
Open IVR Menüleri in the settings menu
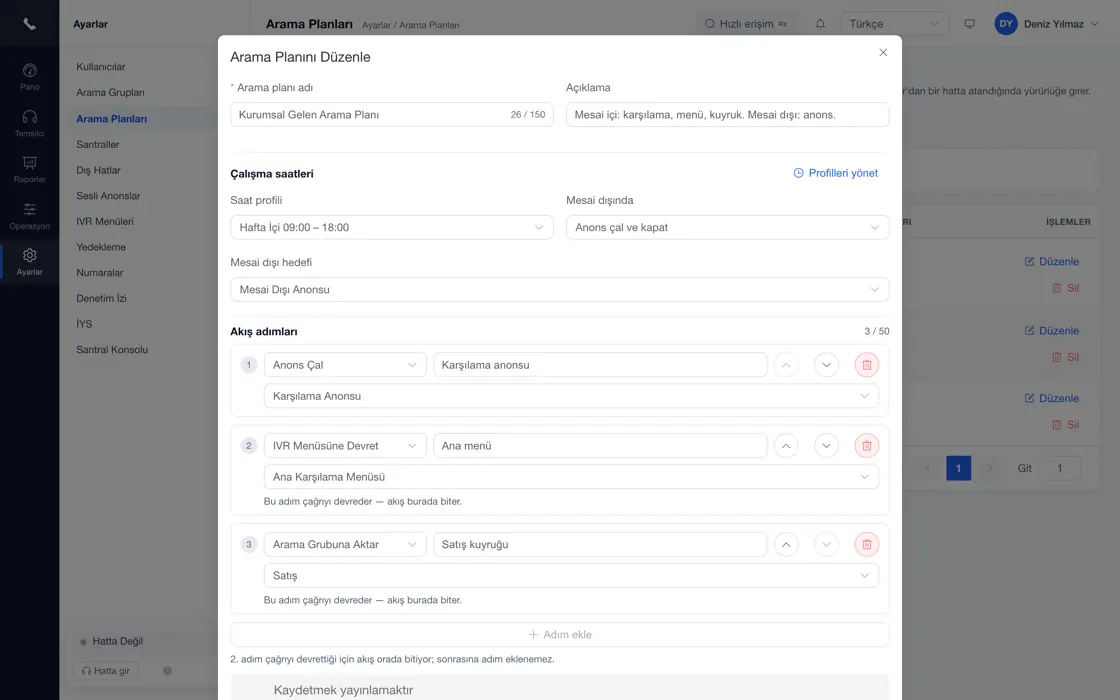click(105, 221)
